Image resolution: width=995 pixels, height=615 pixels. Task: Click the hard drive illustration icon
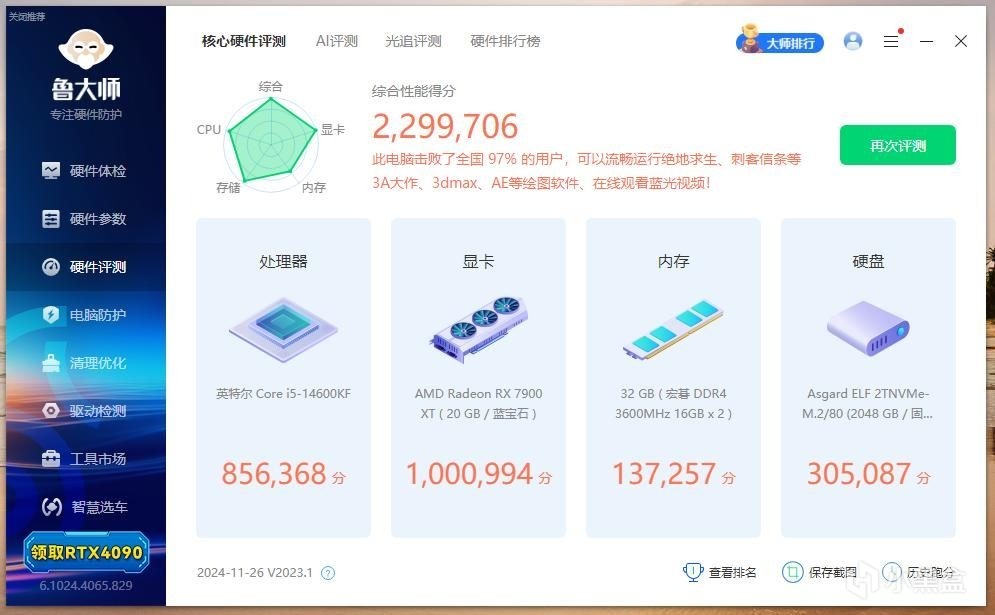pyautogui.click(x=868, y=328)
